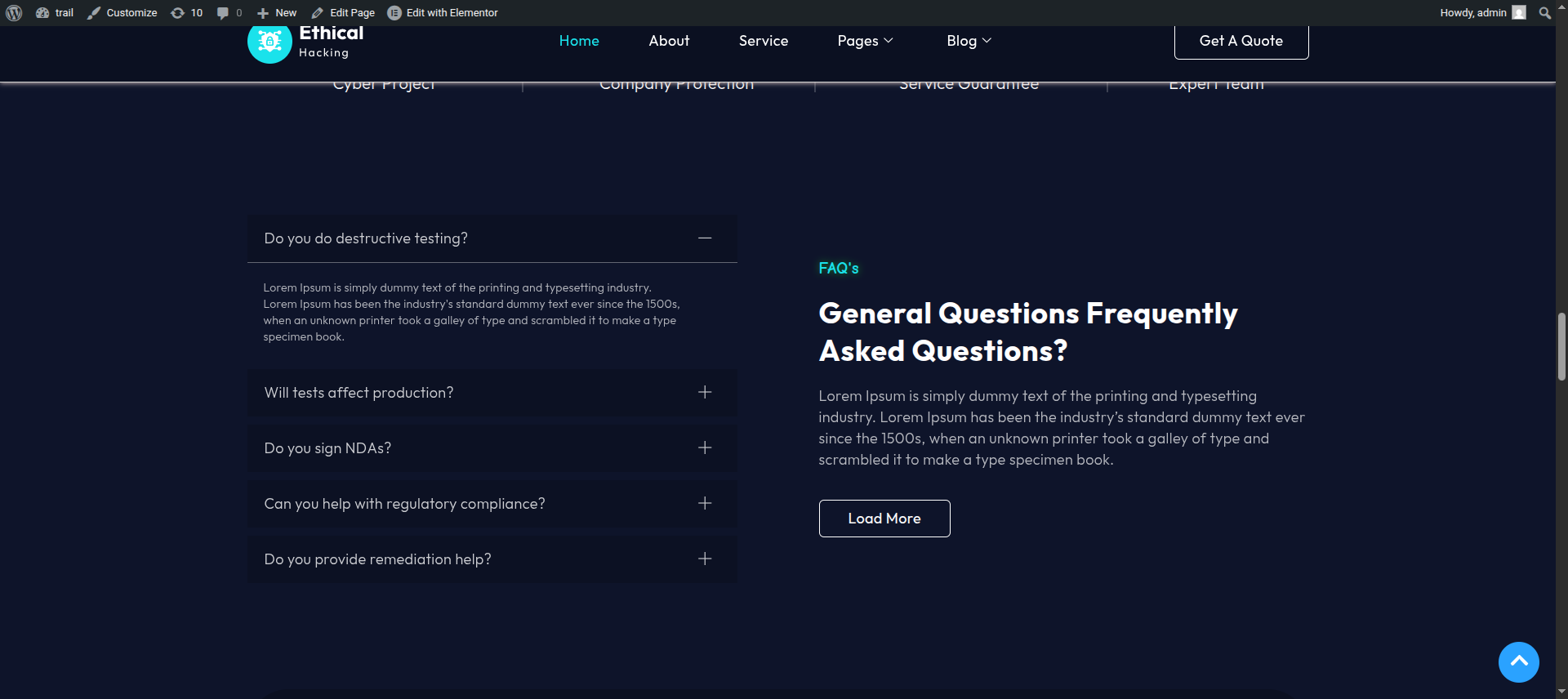Click the Customize paintbrush icon

coord(94,13)
